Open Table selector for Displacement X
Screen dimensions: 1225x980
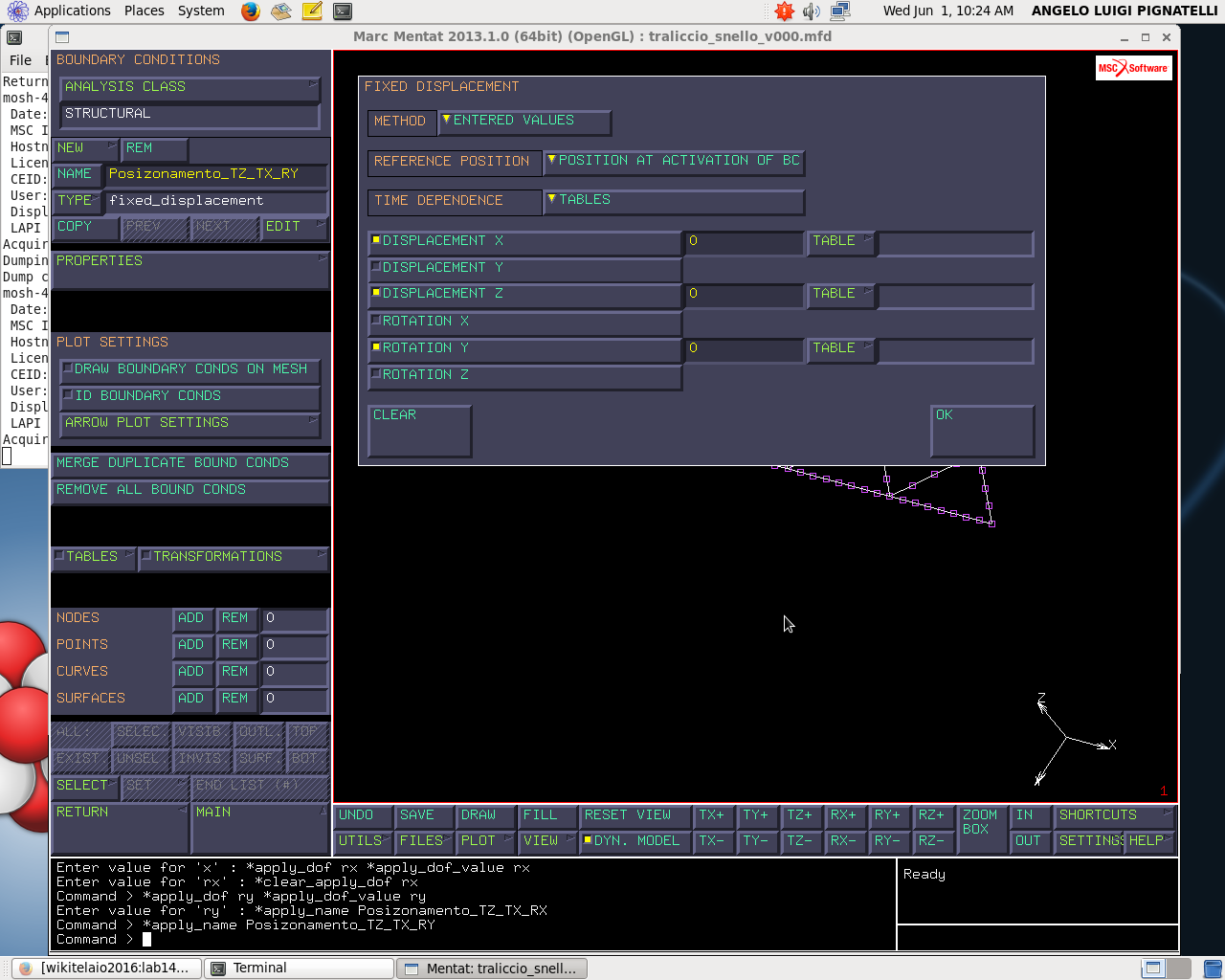841,242
